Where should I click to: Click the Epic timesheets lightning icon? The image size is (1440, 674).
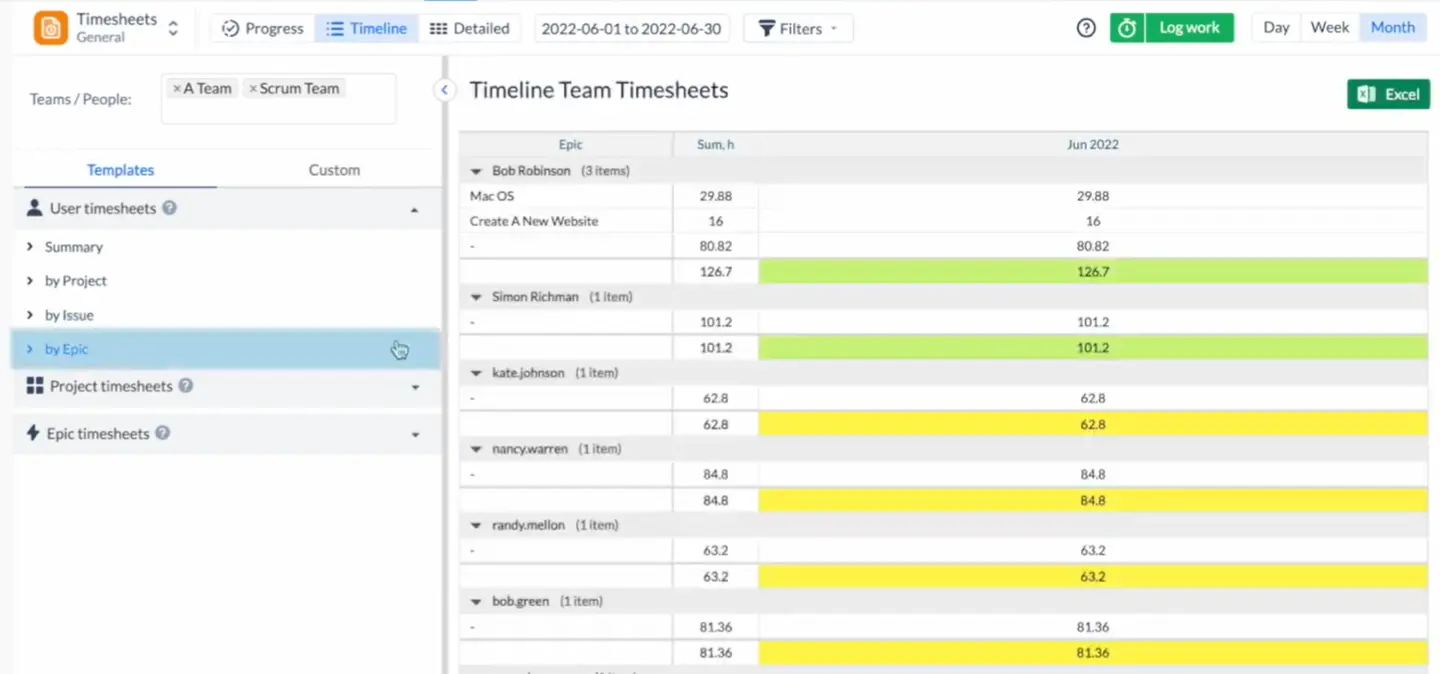(x=33, y=433)
